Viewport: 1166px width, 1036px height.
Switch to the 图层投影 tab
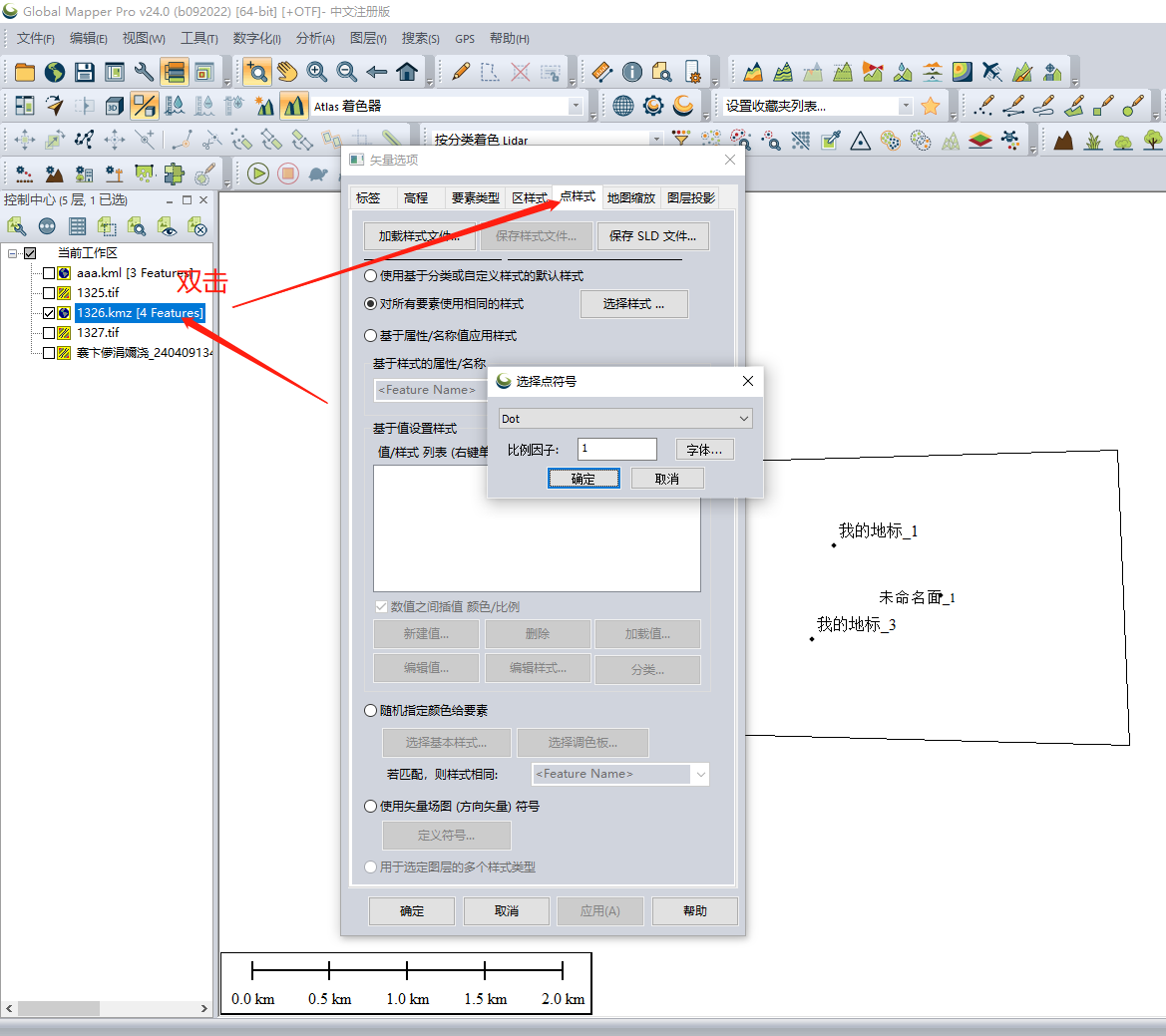click(x=691, y=197)
